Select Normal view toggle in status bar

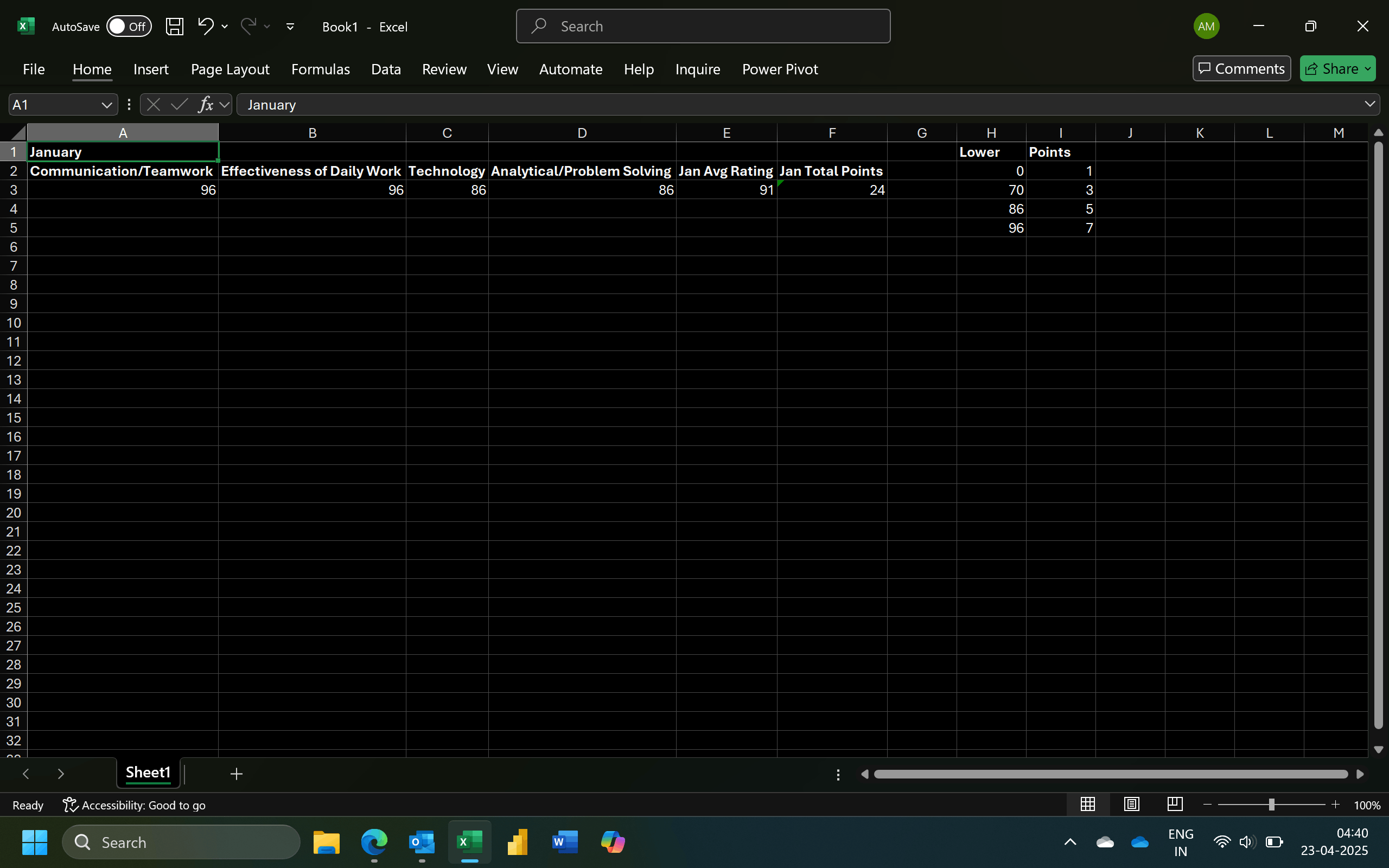pos(1088,805)
